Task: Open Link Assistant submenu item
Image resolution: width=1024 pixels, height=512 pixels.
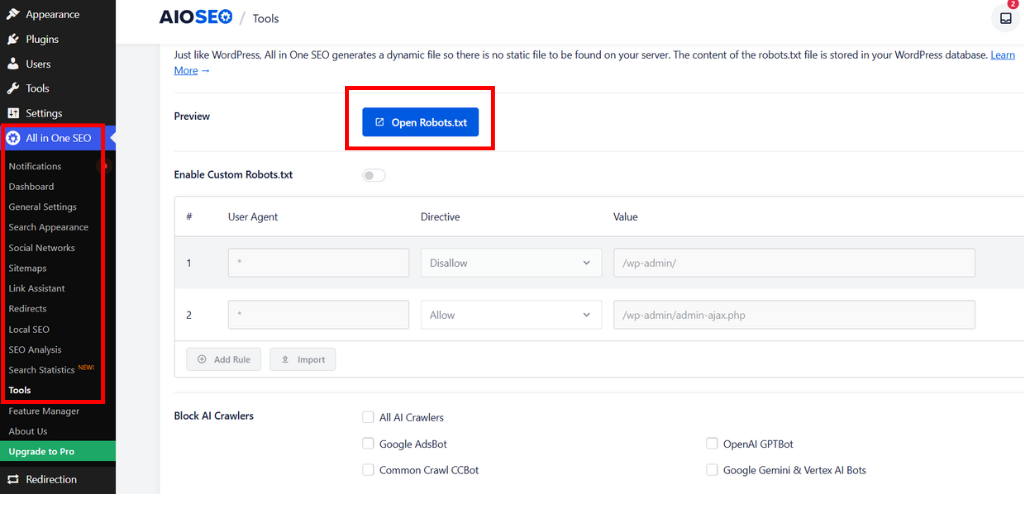Action: pyautogui.click(x=37, y=289)
